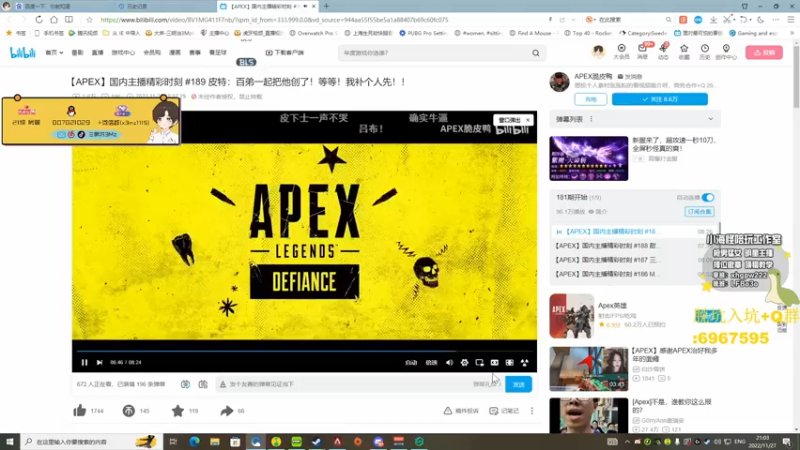This screenshot has height=450, width=800.
Task: Click the bilibili logo in header
Action: (x=23, y=53)
